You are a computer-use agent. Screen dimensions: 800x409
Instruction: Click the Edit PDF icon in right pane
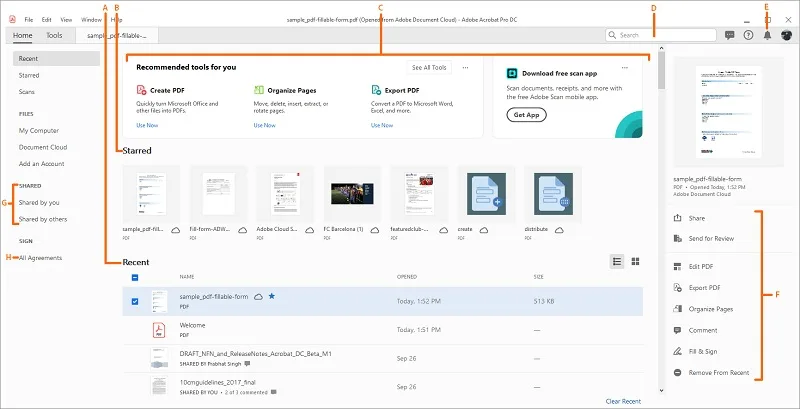click(679, 265)
